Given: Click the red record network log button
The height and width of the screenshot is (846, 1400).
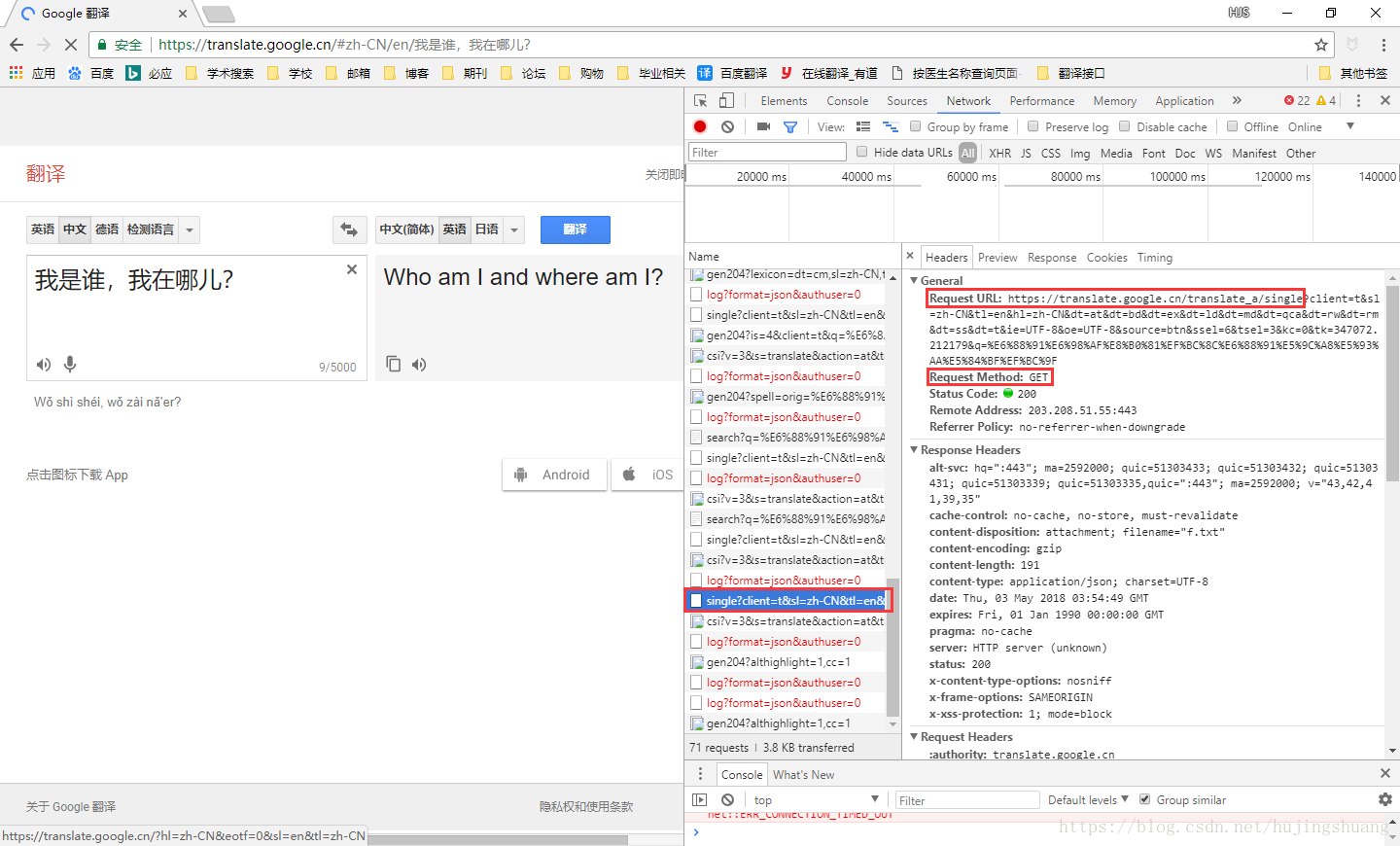Looking at the screenshot, I should click(x=700, y=126).
